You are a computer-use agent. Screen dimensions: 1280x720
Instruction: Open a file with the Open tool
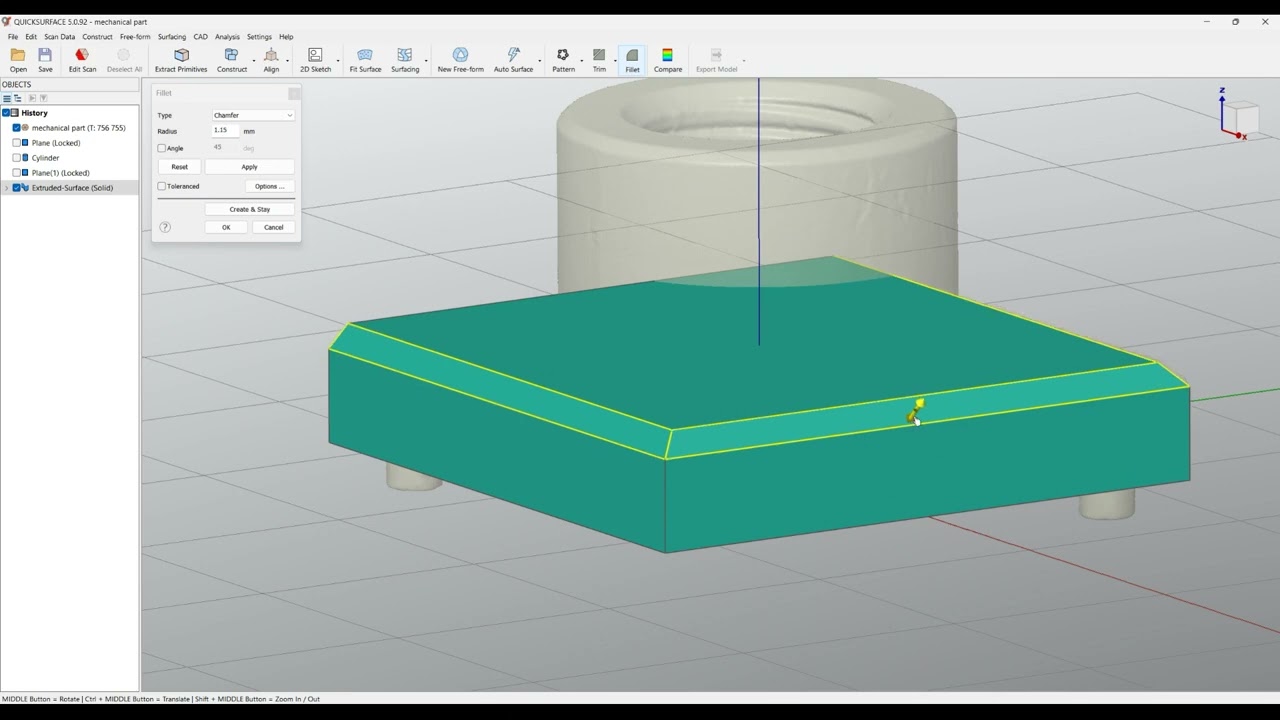pyautogui.click(x=18, y=60)
